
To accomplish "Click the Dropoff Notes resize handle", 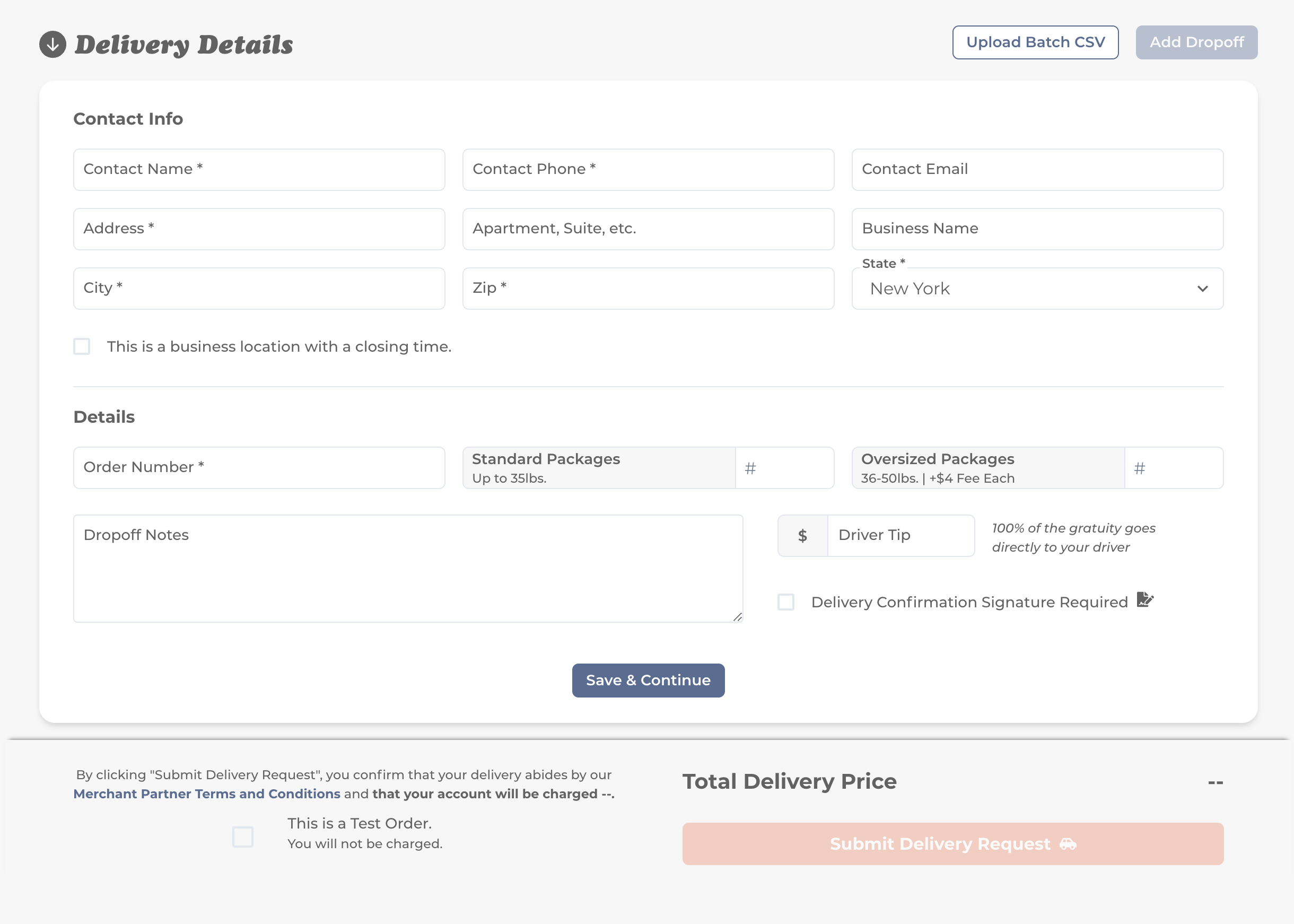I will coord(737,617).
